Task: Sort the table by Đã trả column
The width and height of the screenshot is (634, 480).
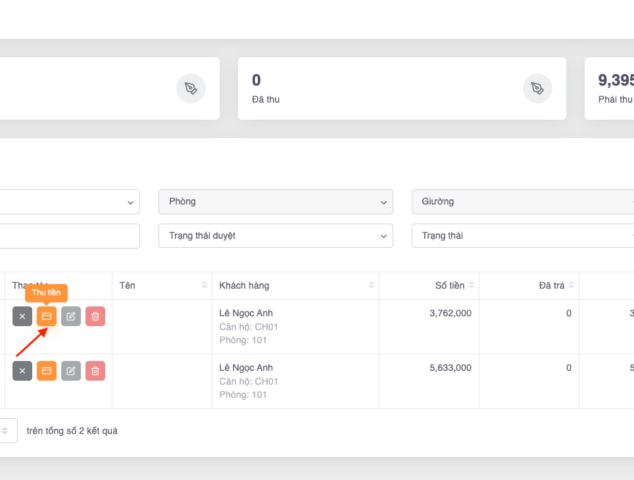Action: click(575, 286)
